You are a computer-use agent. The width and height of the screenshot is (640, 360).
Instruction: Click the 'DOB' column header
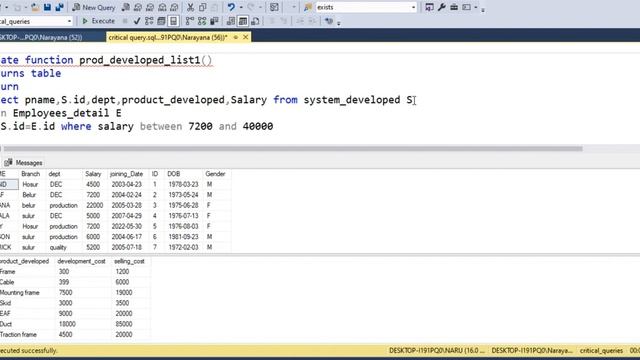click(x=173, y=174)
